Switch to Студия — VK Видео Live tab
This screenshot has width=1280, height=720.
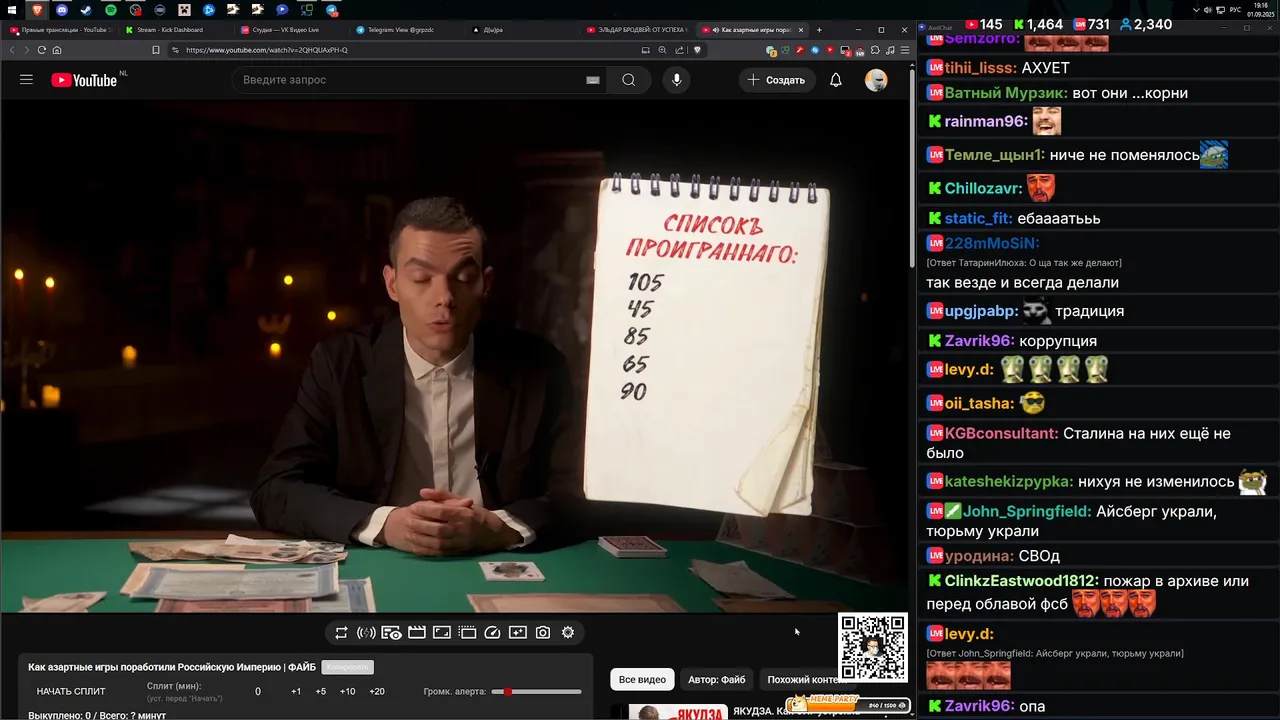coord(290,30)
